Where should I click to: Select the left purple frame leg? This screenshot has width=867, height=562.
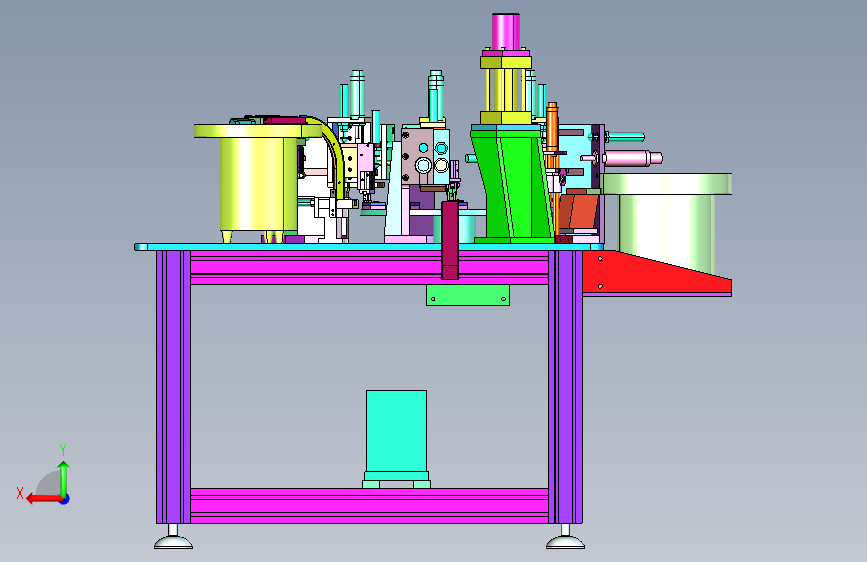tap(173, 387)
